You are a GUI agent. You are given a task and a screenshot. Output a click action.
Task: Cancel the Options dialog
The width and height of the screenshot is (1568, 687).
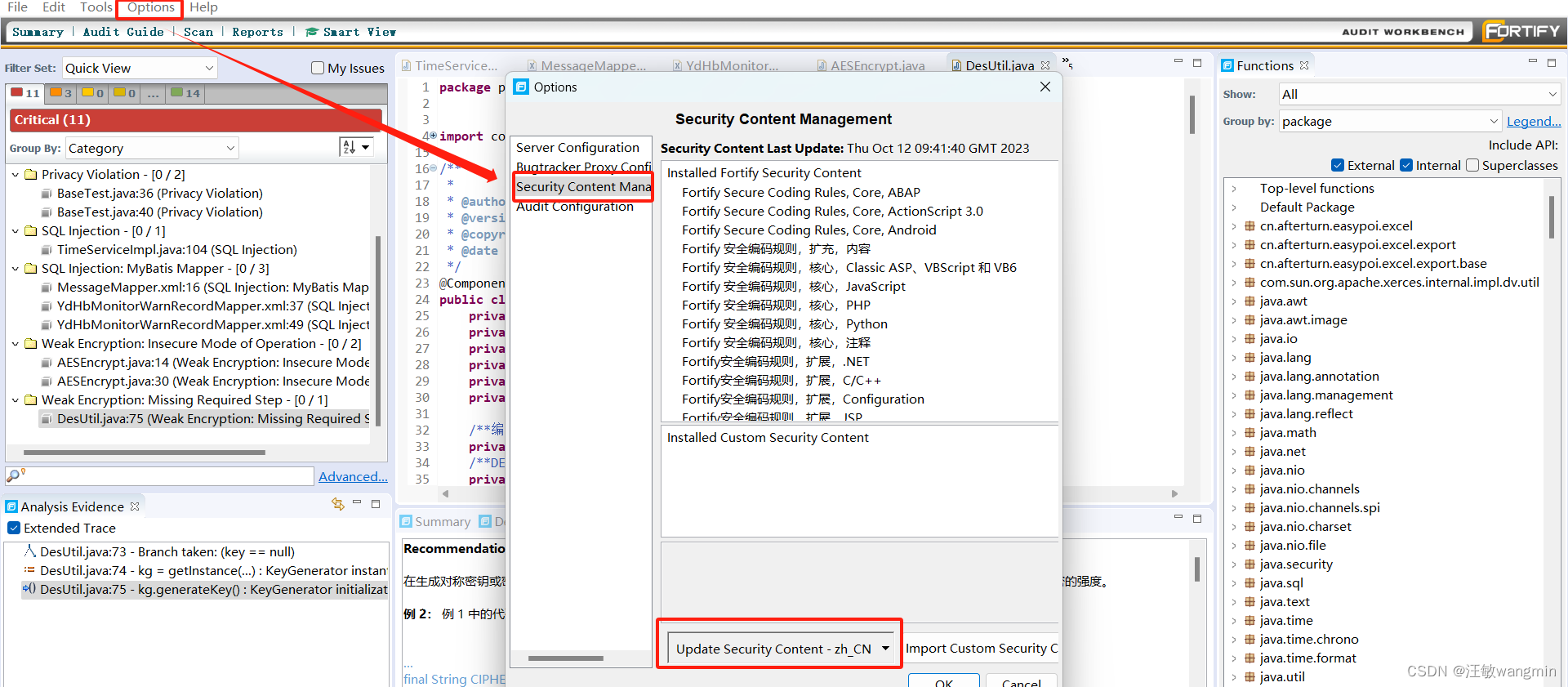[x=1021, y=680]
